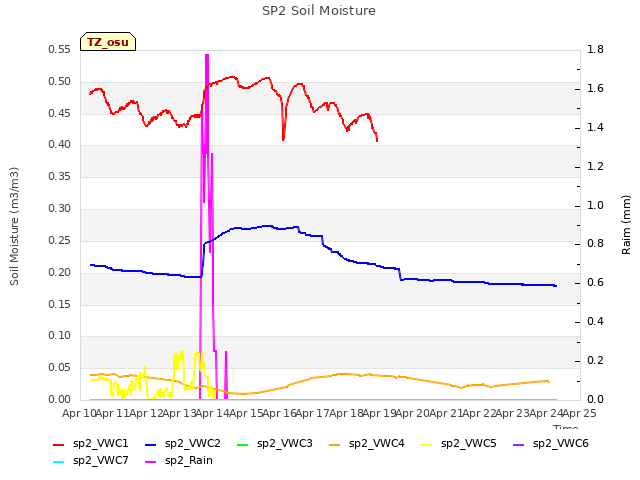This screenshot has height=480, width=640.
Task: Toggle sp2_VWC6 legend entry
Action: click(x=551, y=444)
